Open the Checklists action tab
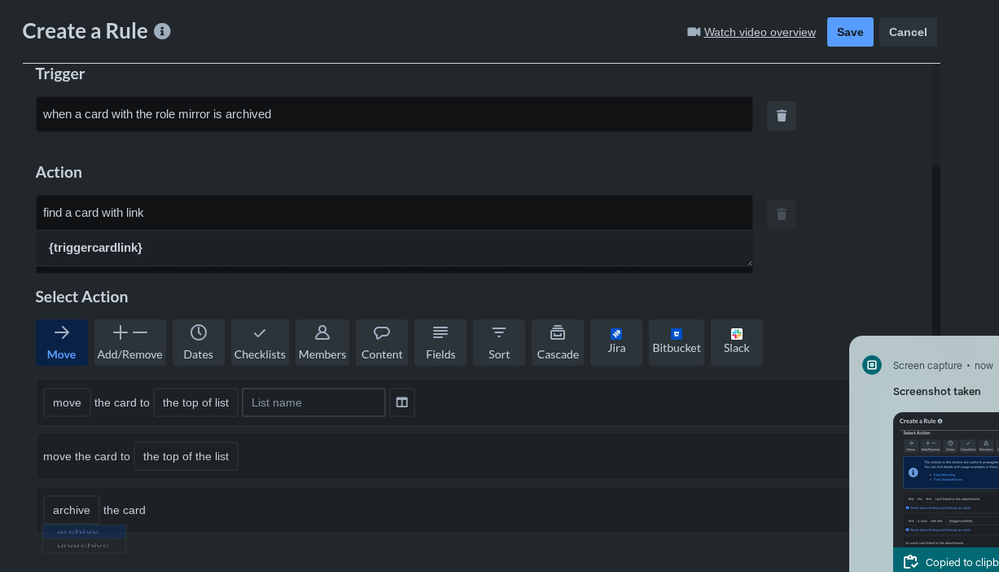 click(259, 343)
